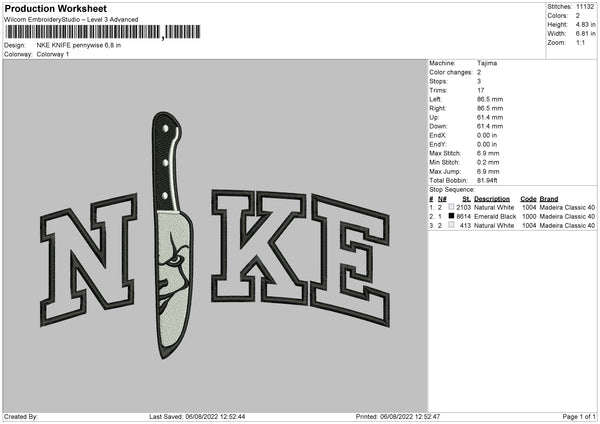Click the EndY value 0.00 in
This screenshot has width=600, height=424.
[487, 144]
